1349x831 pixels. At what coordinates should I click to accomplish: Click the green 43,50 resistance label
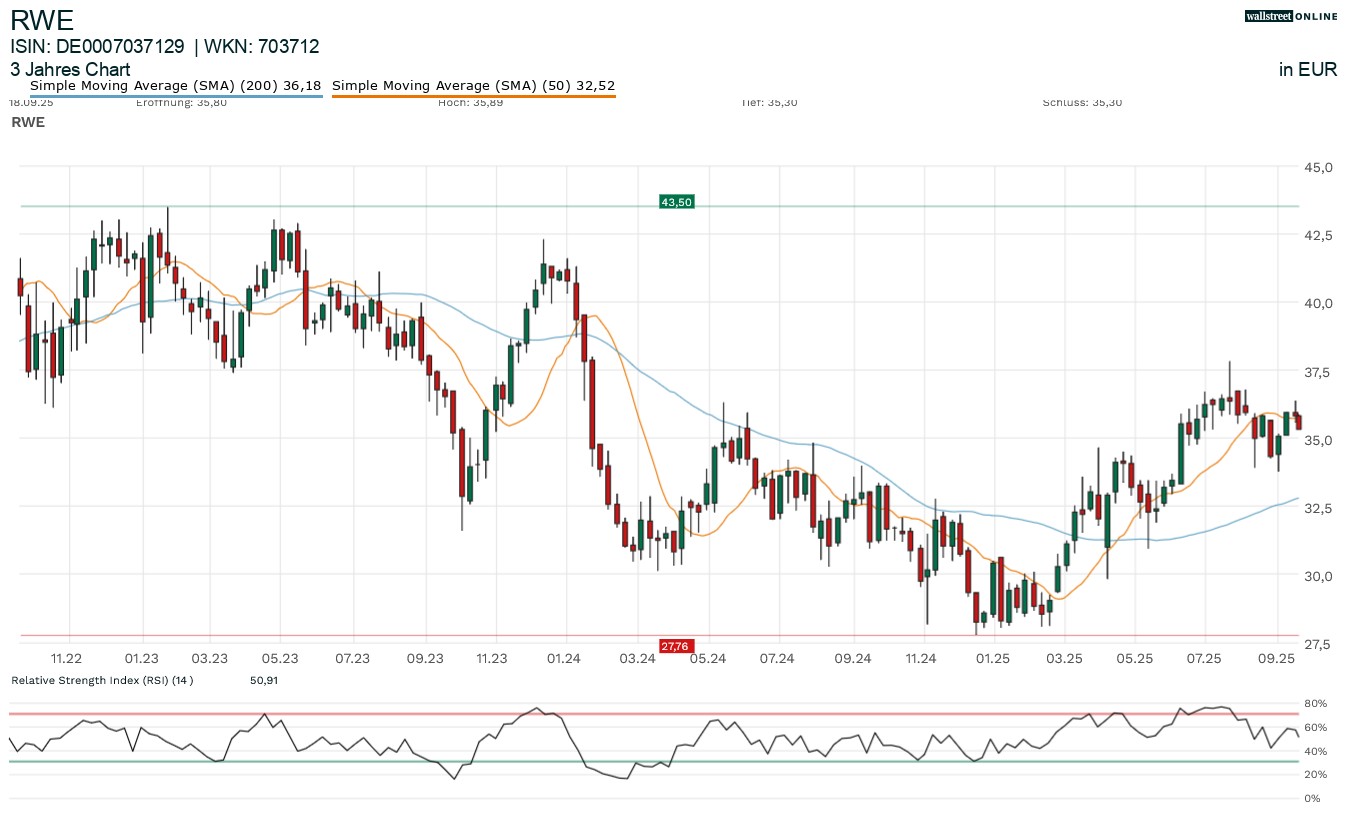click(x=676, y=202)
